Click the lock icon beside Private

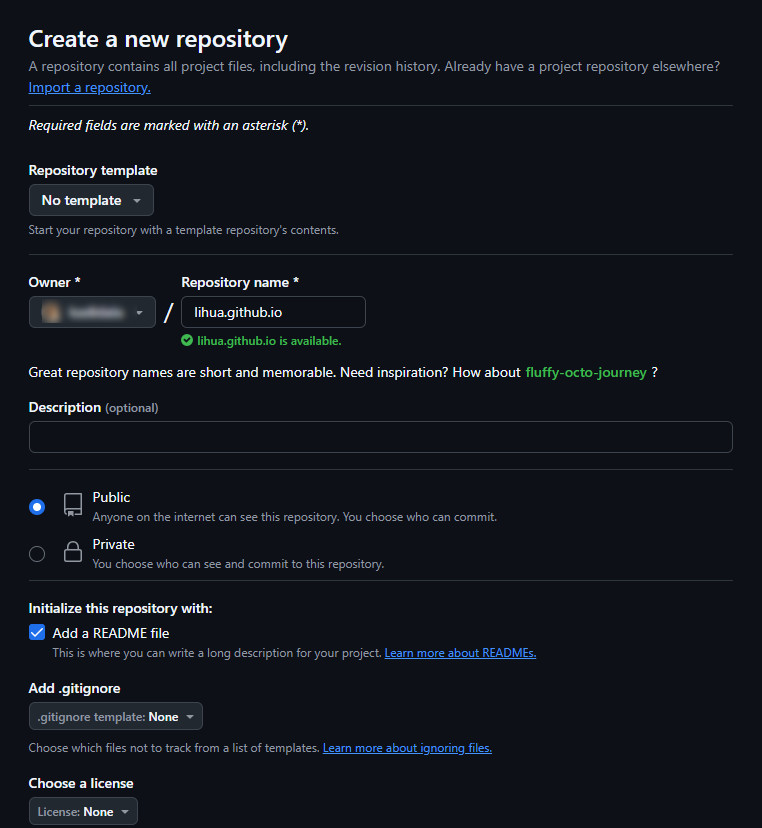coord(72,552)
